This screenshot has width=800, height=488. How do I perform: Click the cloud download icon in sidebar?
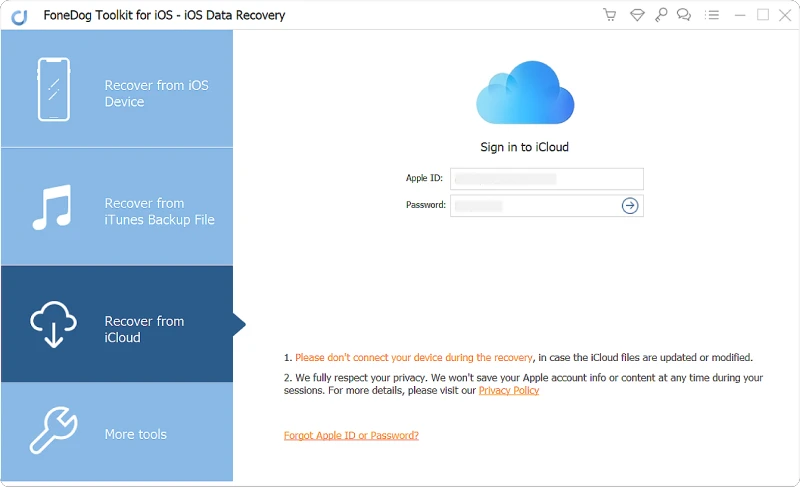click(x=53, y=324)
